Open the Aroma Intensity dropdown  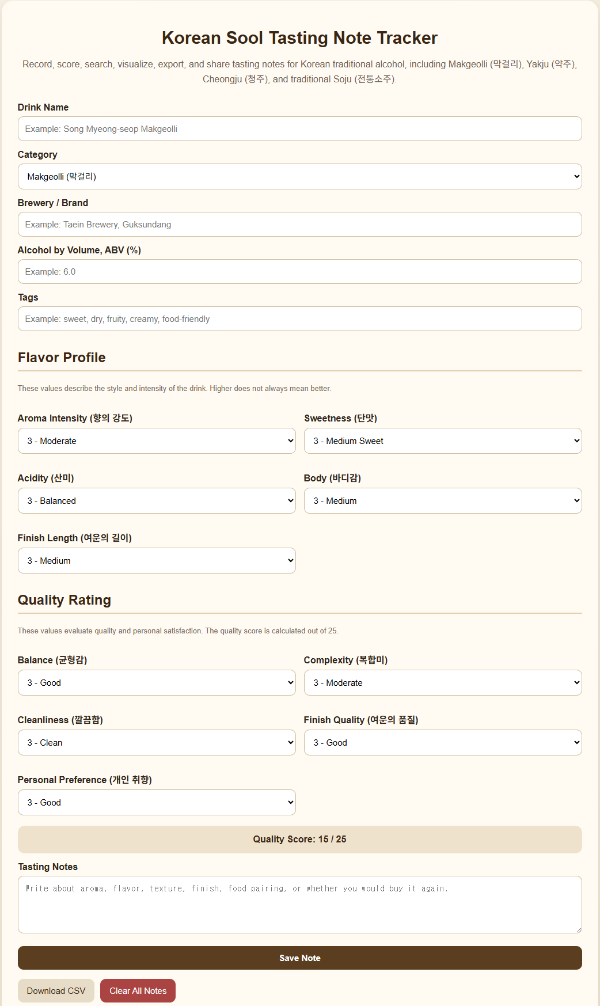point(157,440)
